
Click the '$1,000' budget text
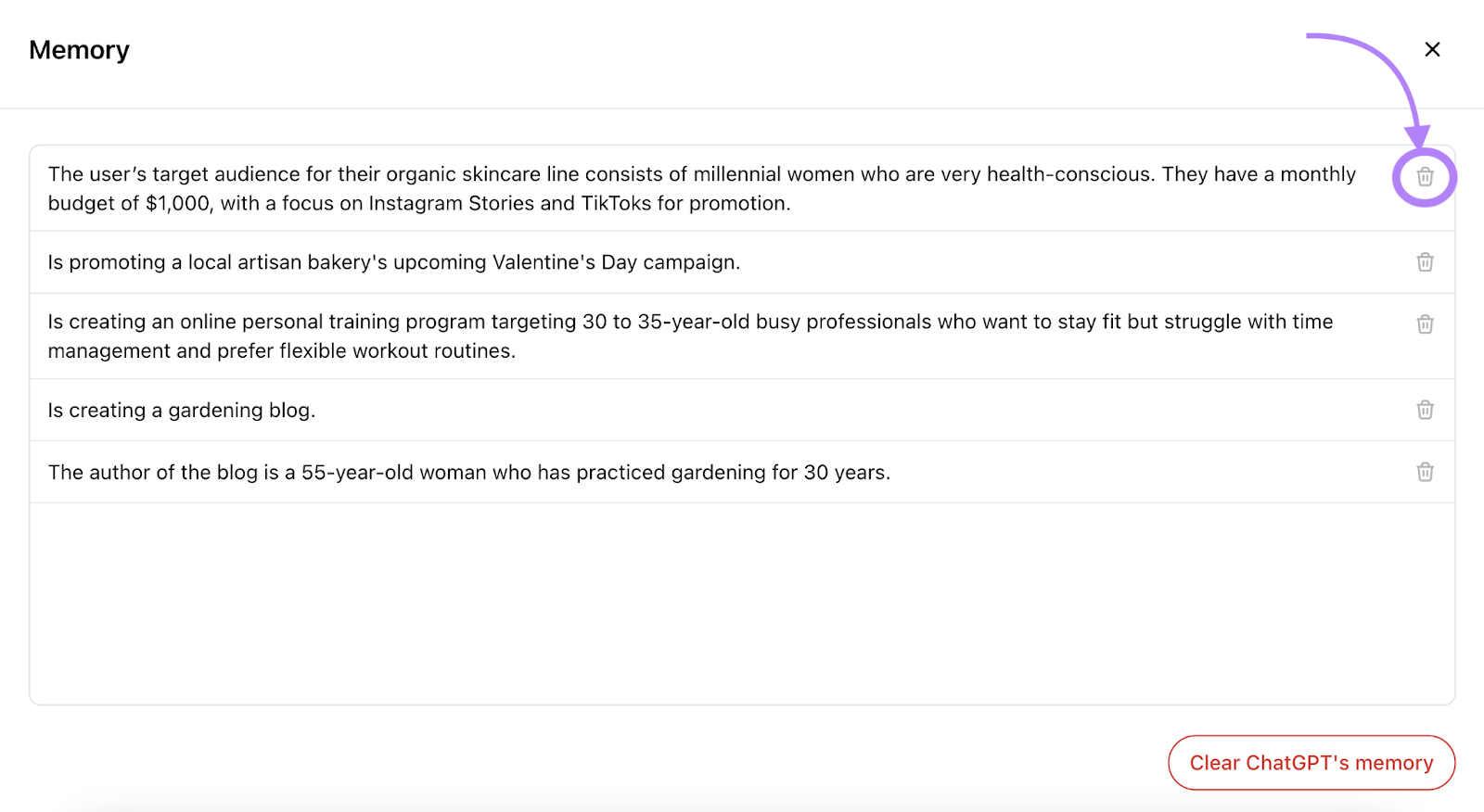178,203
